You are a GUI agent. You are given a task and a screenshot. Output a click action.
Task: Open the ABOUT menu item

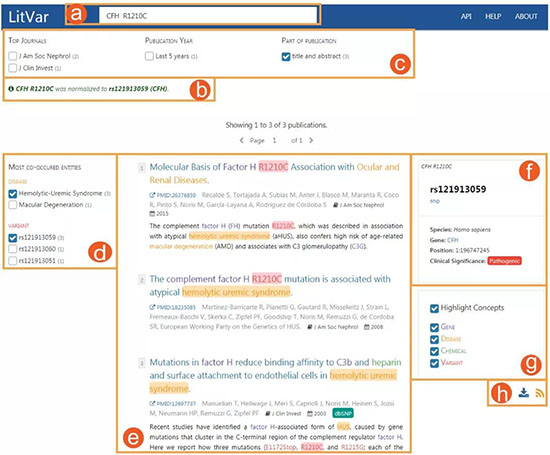[526, 16]
